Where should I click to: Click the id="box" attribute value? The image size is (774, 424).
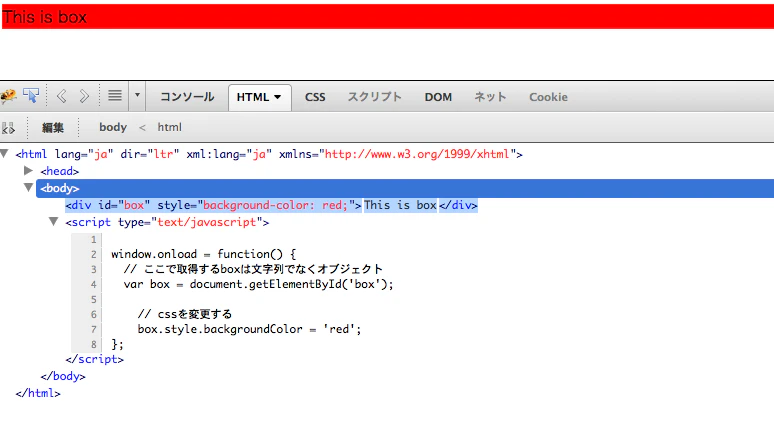pos(134,205)
